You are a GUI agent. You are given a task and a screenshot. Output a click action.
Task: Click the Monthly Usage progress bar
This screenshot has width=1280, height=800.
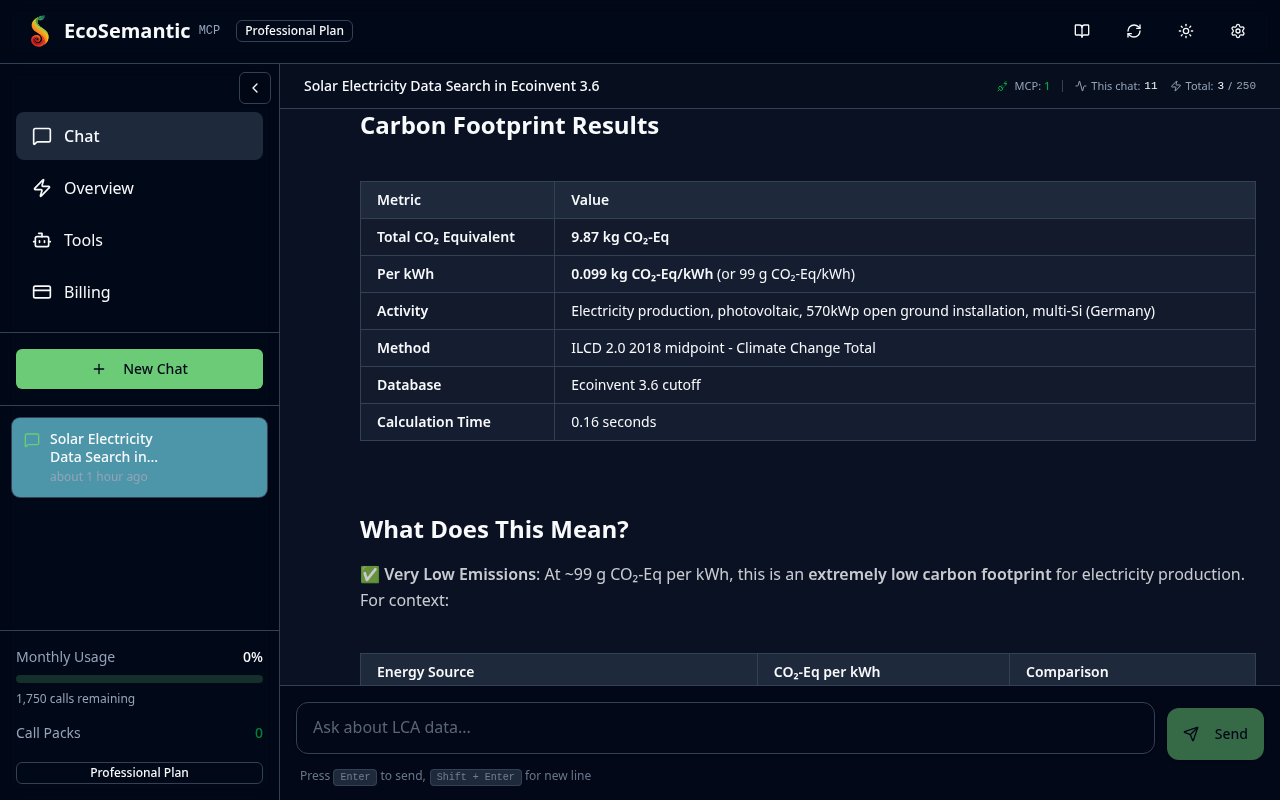(x=139, y=678)
